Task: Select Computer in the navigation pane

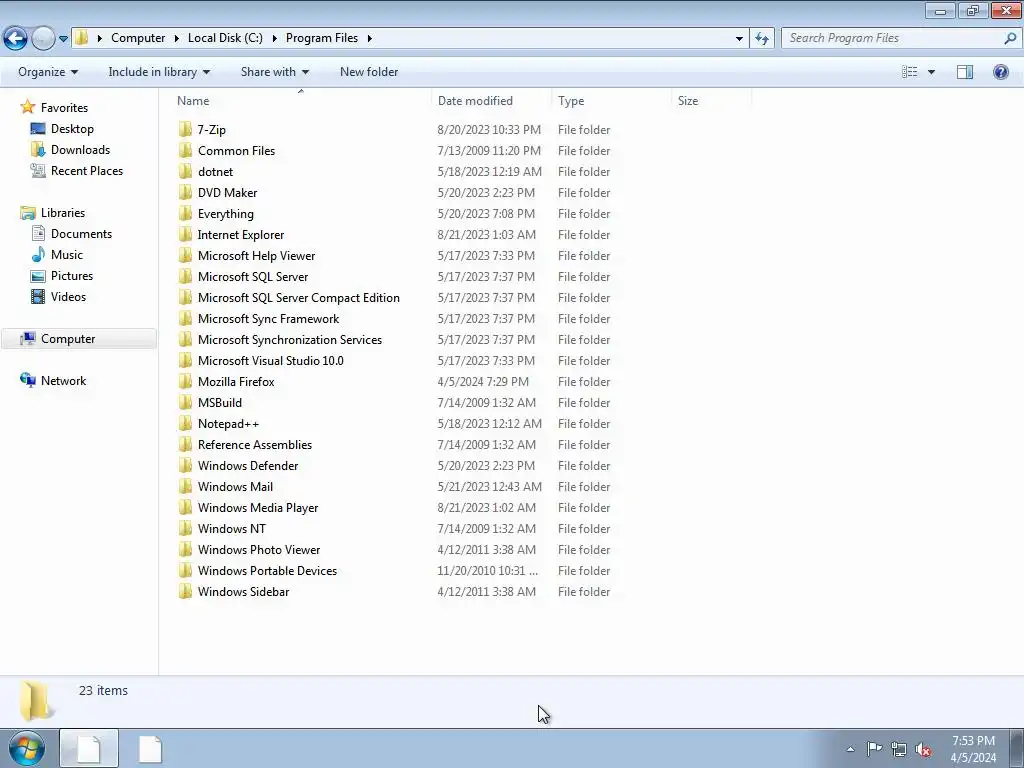Action: point(68,339)
